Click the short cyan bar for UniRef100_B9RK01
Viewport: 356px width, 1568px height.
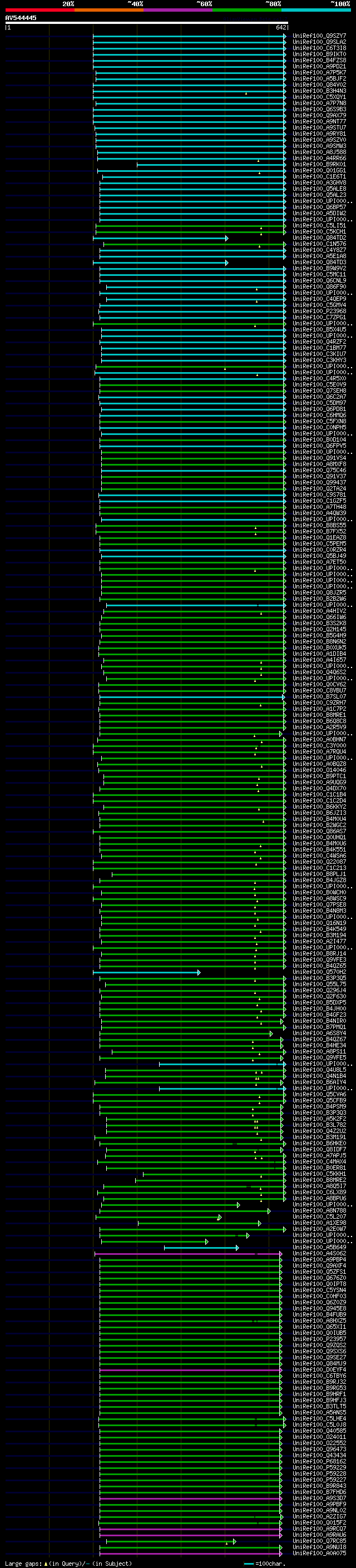(x=211, y=165)
